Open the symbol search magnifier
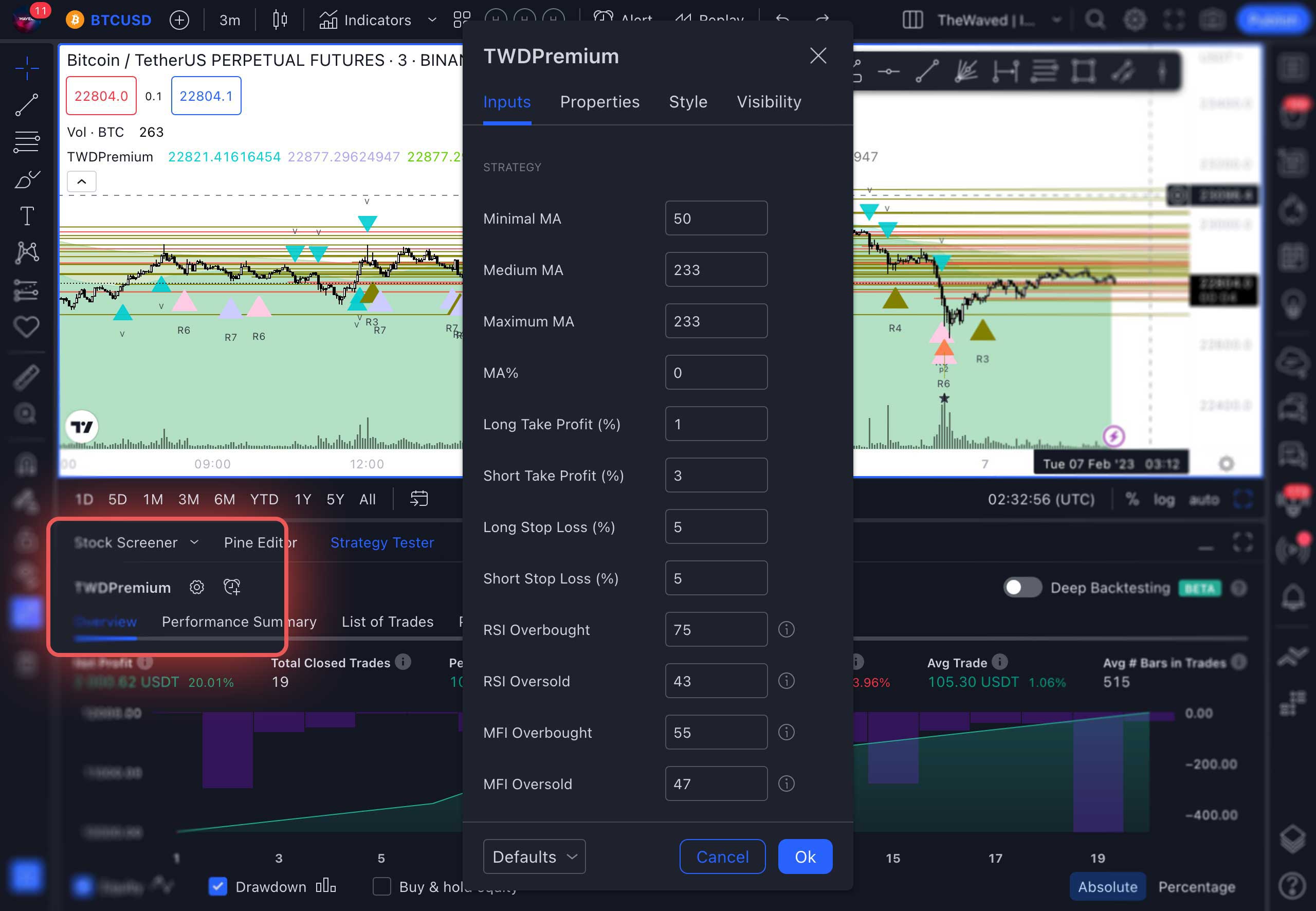This screenshot has height=911, width=1316. (1094, 20)
